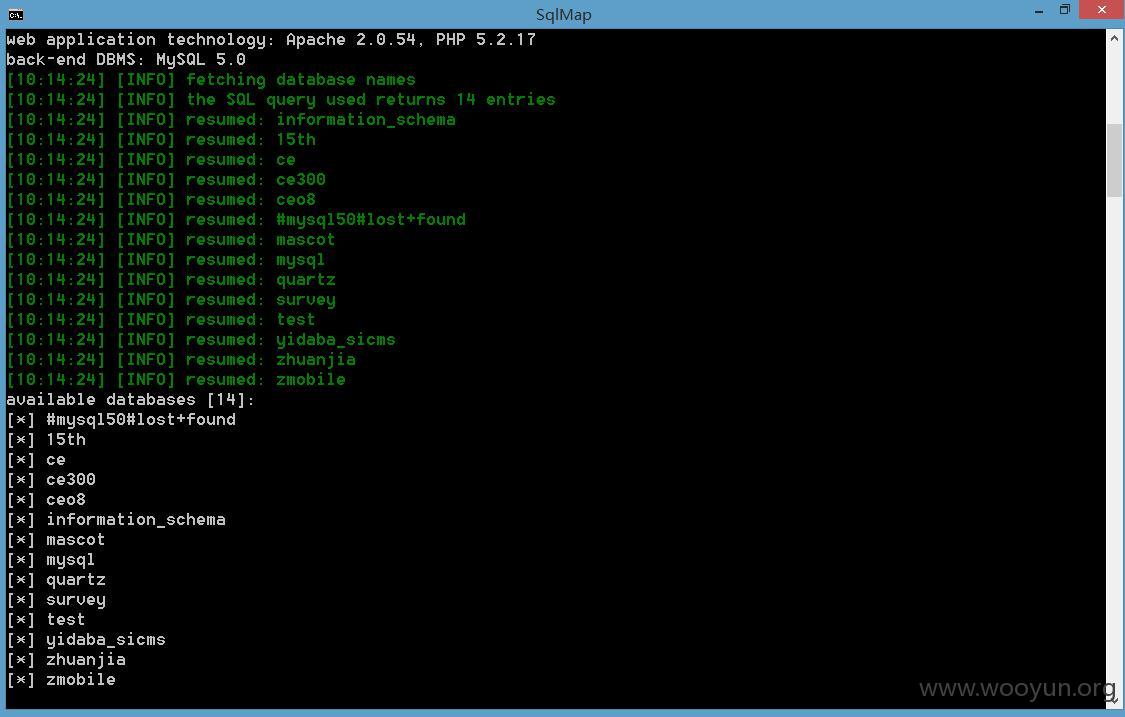Click 'resumed: test' log line
This screenshot has height=717, width=1125.
point(161,319)
